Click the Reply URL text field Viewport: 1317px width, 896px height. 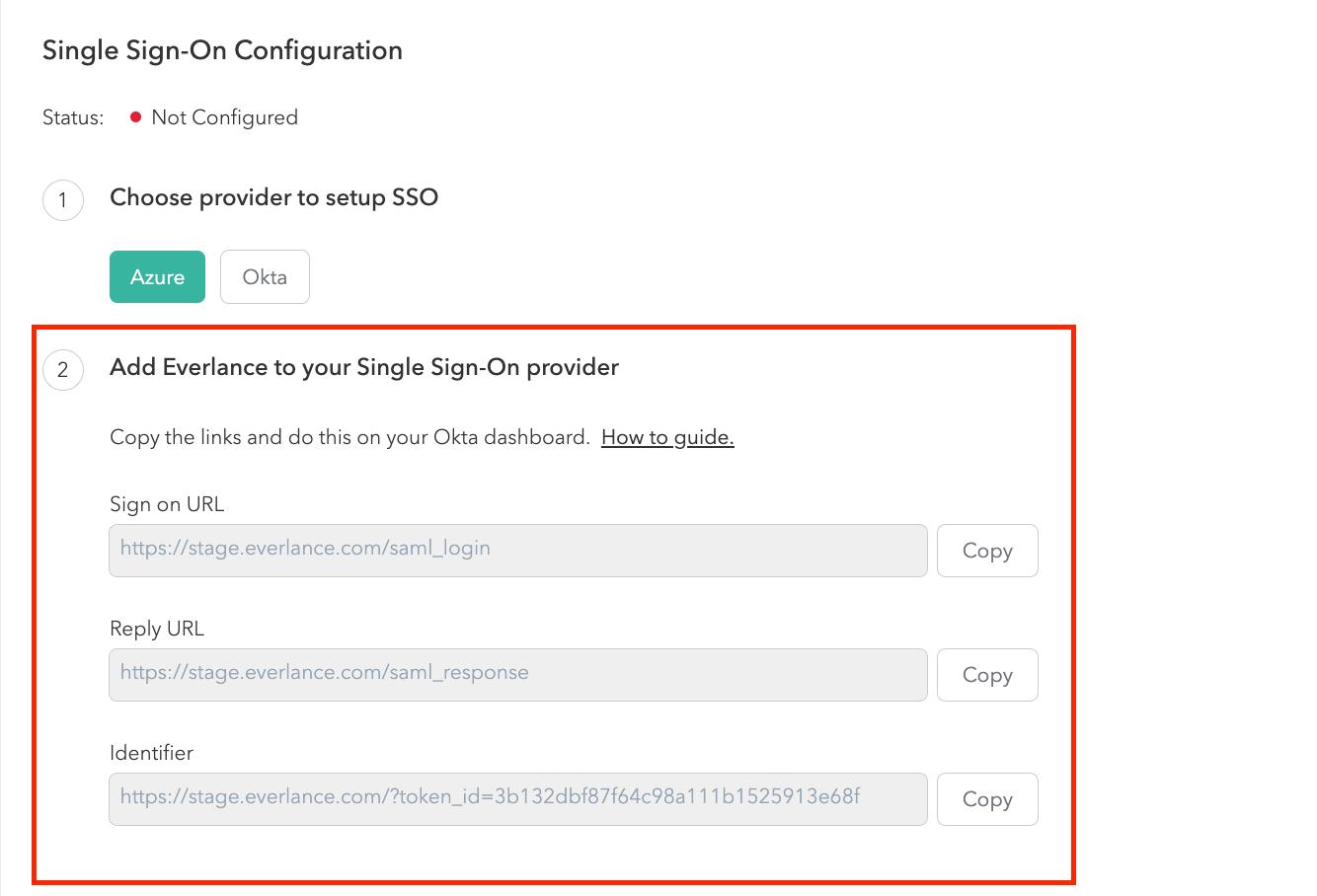tap(517, 674)
